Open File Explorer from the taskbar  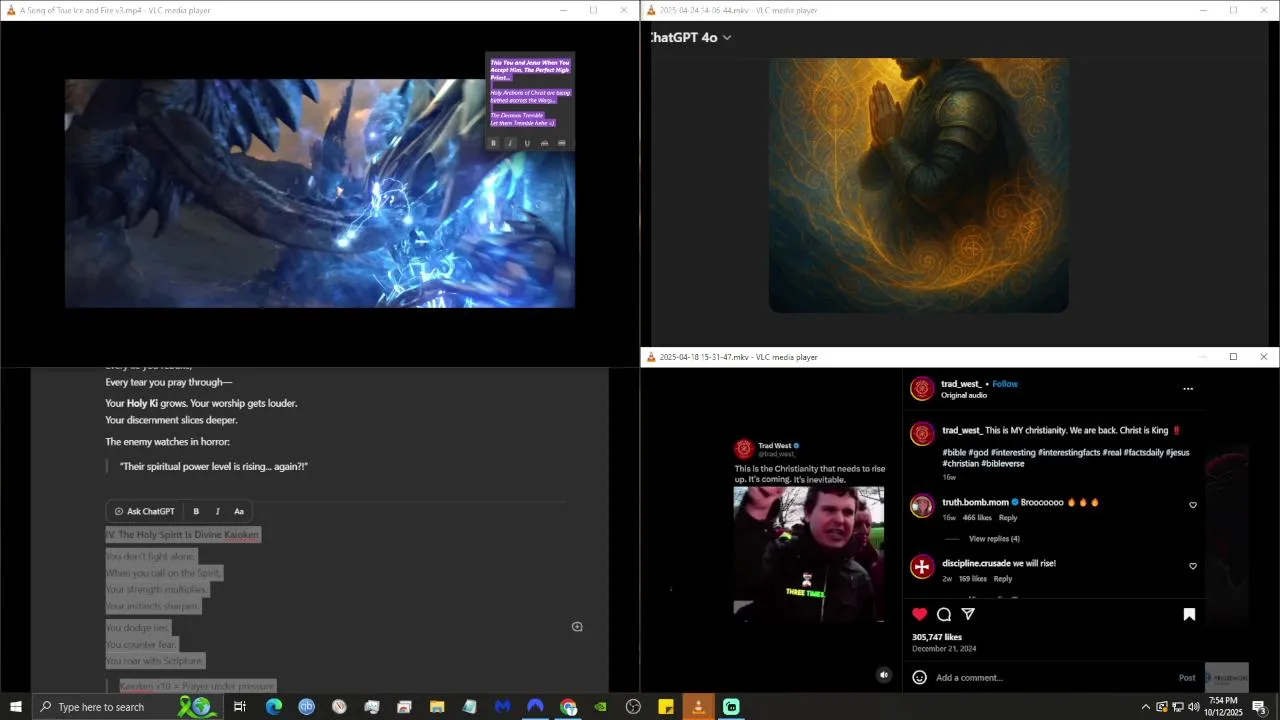point(437,707)
